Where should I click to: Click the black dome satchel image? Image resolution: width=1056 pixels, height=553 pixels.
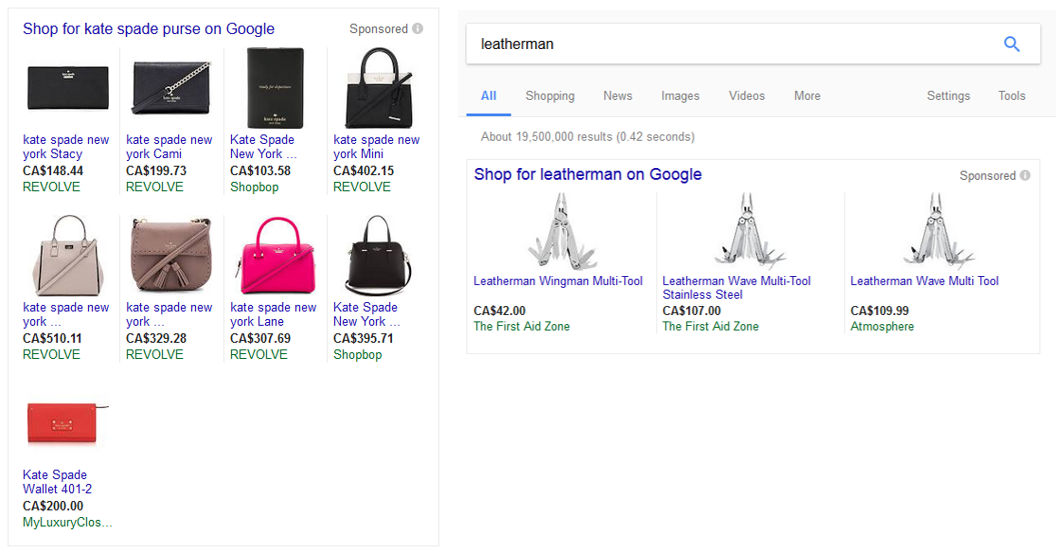[378, 255]
